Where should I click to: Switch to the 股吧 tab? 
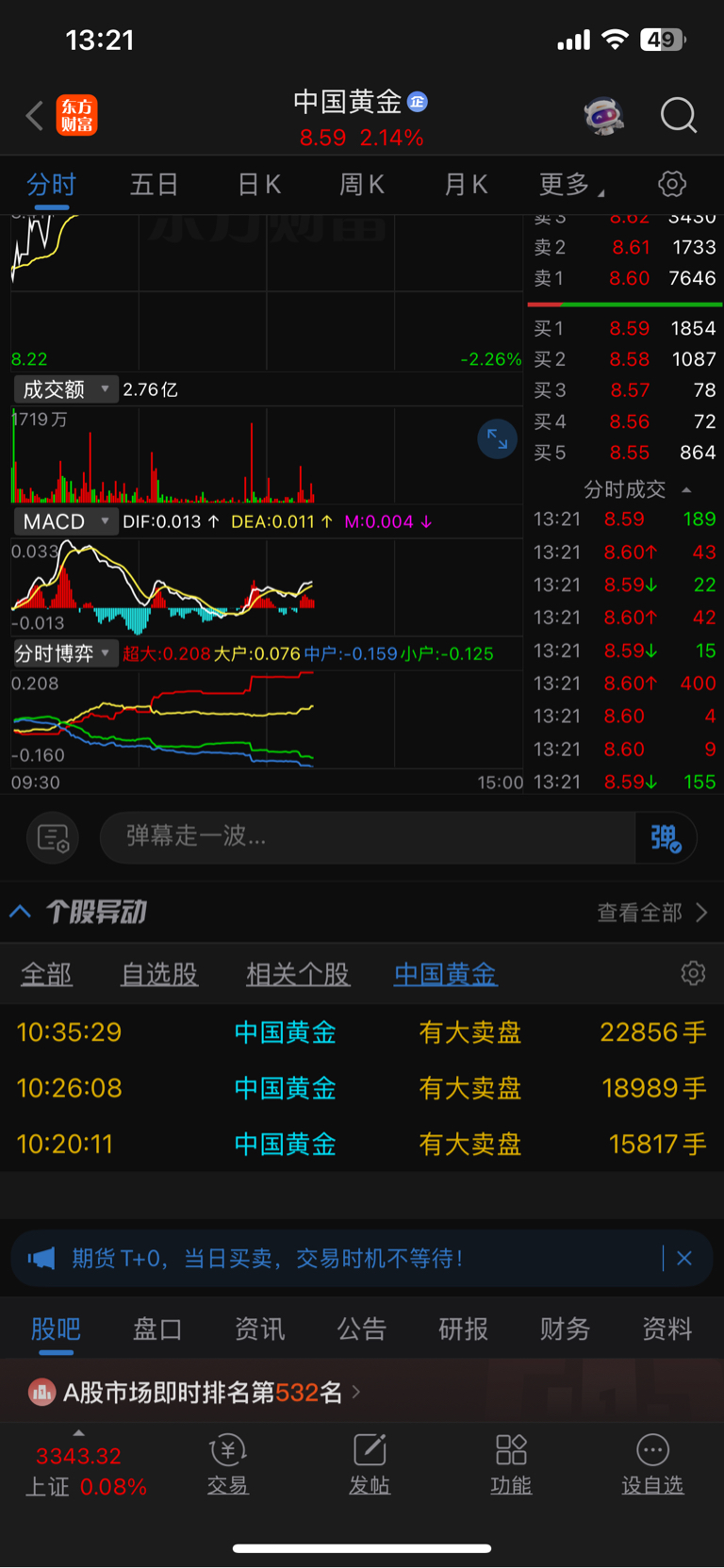tap(56, 1329)
